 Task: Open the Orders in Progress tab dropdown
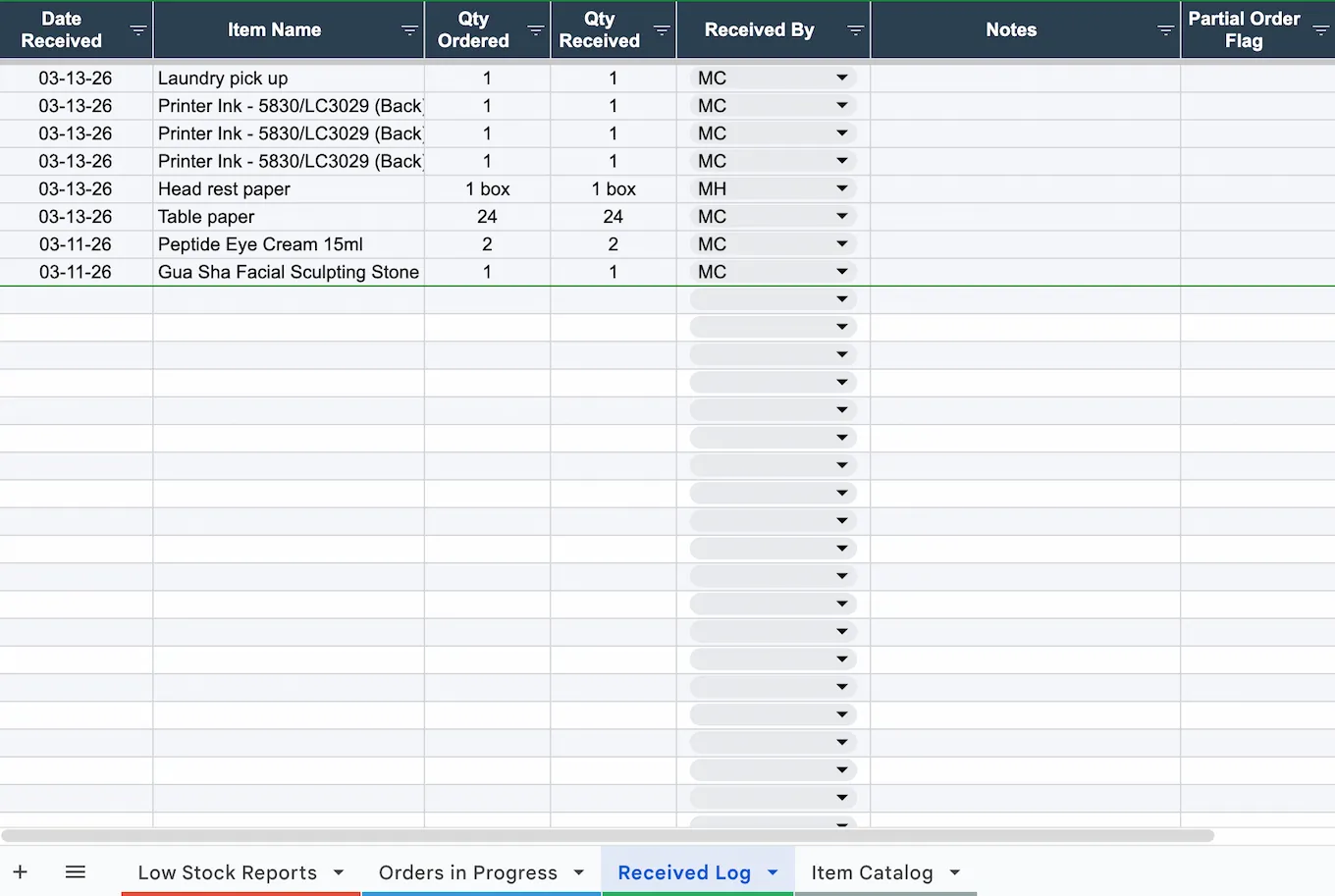click(578, 871)
